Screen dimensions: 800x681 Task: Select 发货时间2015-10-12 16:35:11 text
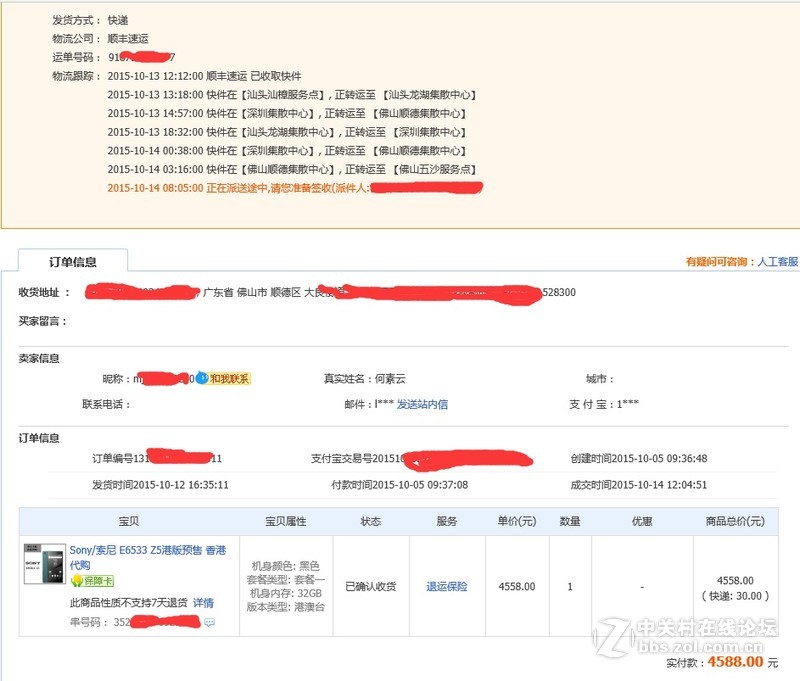click(160, 485)
